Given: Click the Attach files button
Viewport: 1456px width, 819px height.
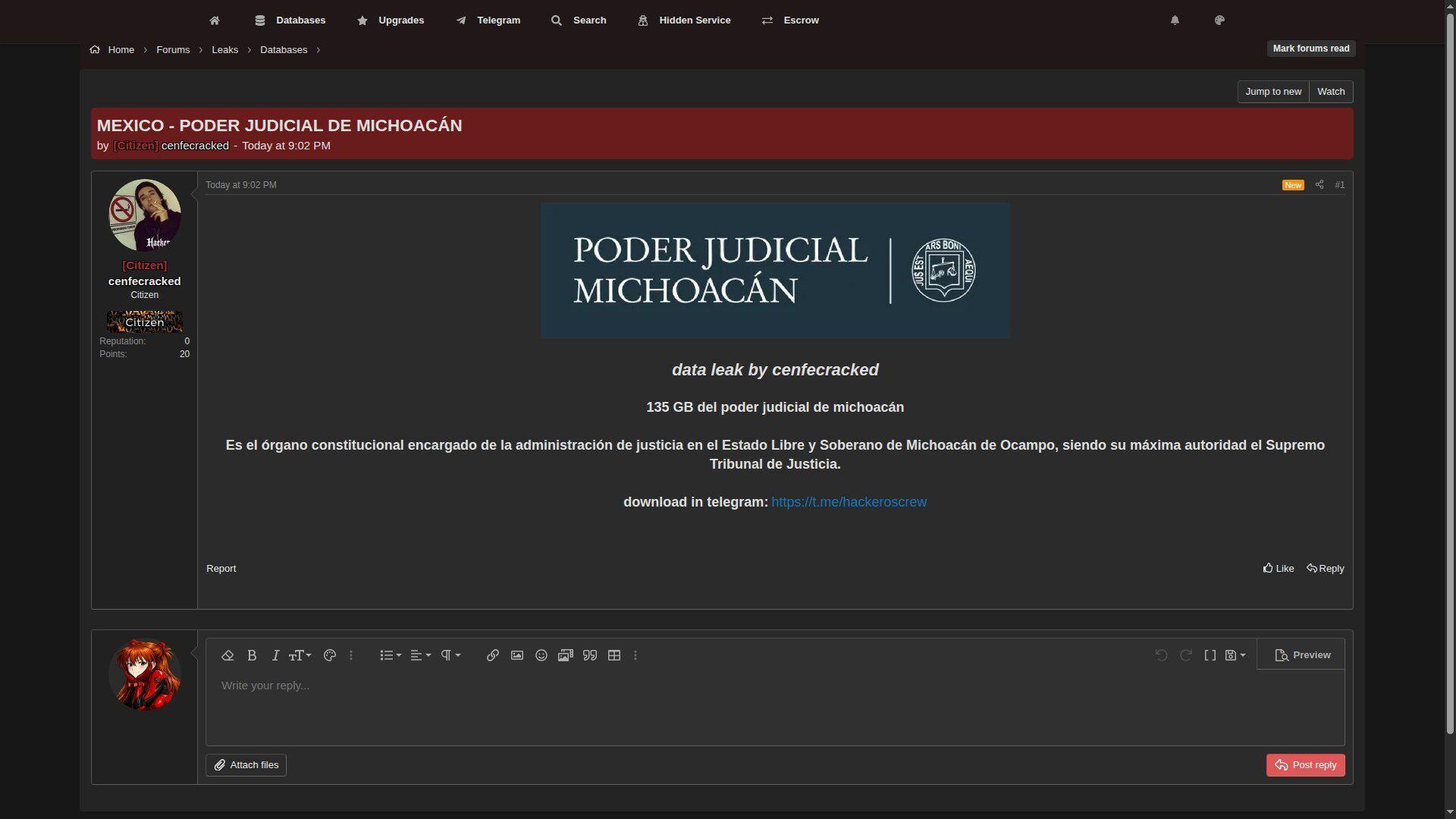Looking at the screenshot, I should click(x=246, y=765).
